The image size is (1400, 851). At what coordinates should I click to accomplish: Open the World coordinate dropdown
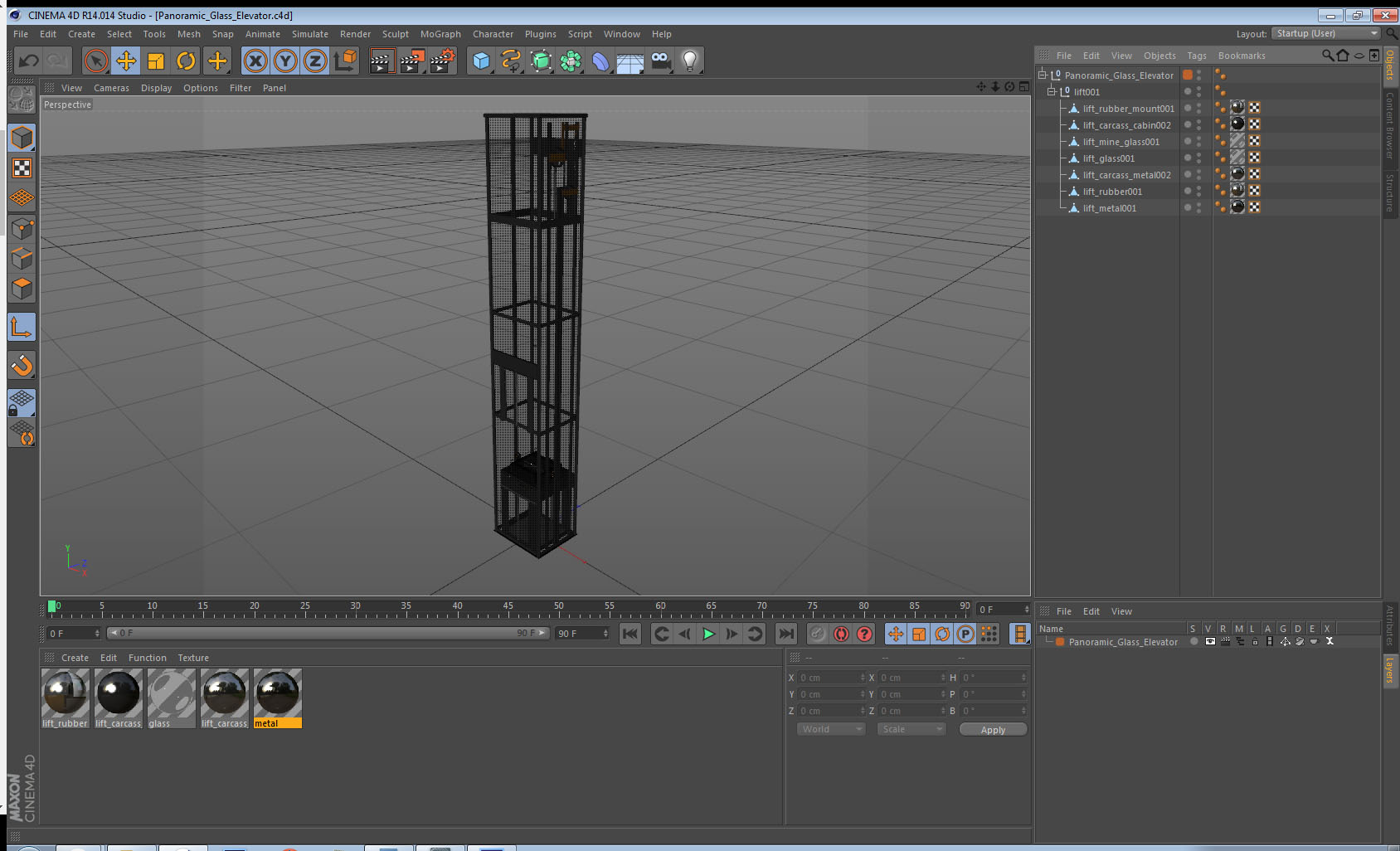pyautogui.click(x=831, y=729)
